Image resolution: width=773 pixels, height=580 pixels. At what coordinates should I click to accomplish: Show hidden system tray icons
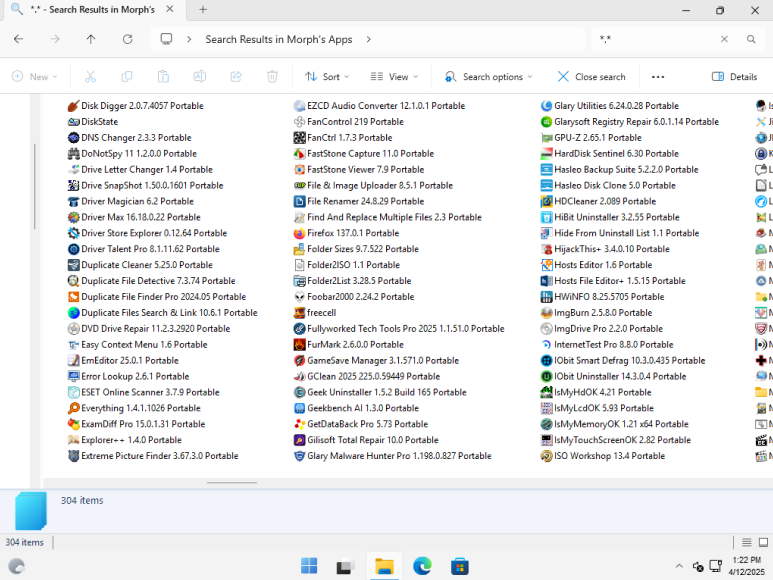coord(679,566)
